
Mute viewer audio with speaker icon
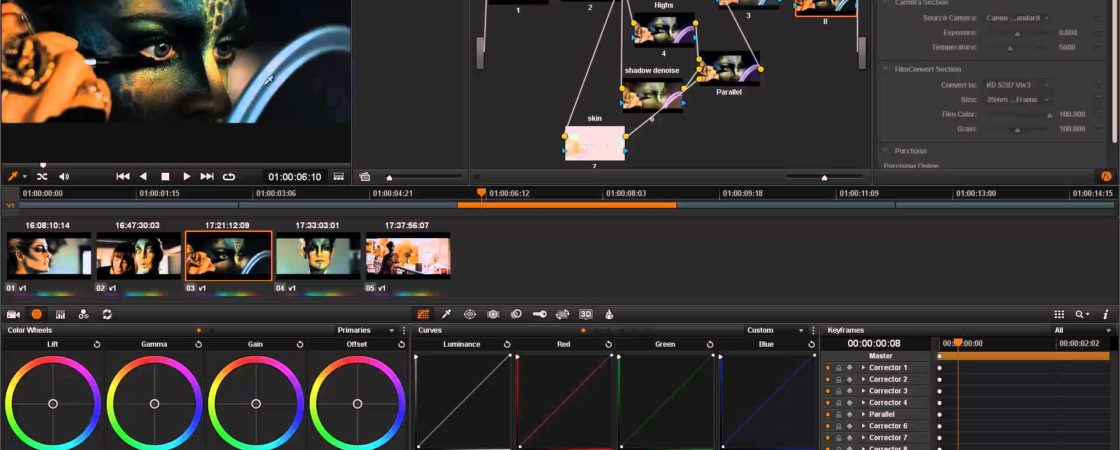click(x=64, y=176)
